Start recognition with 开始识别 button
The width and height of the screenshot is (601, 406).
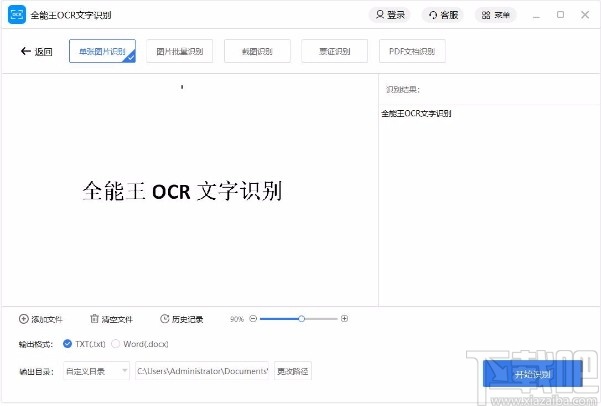pos(533,373)
